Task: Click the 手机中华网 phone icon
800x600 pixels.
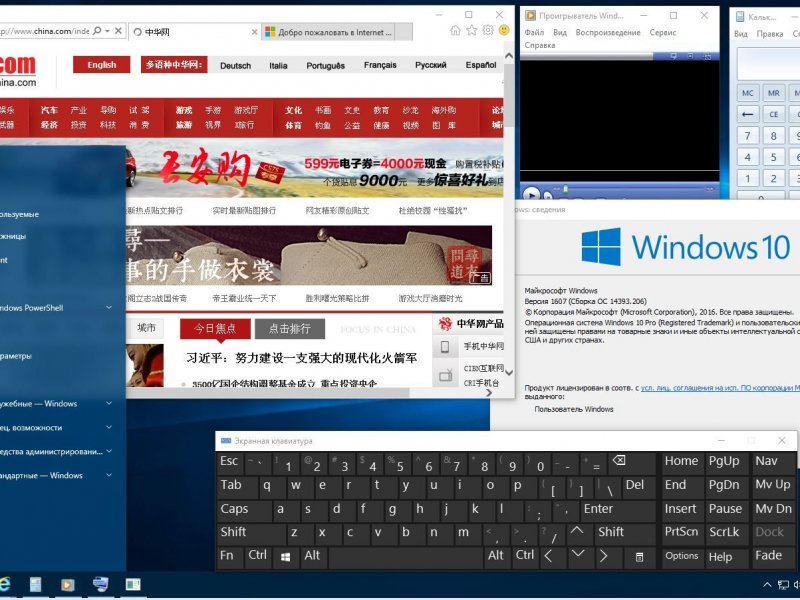Action: [445, 346]
